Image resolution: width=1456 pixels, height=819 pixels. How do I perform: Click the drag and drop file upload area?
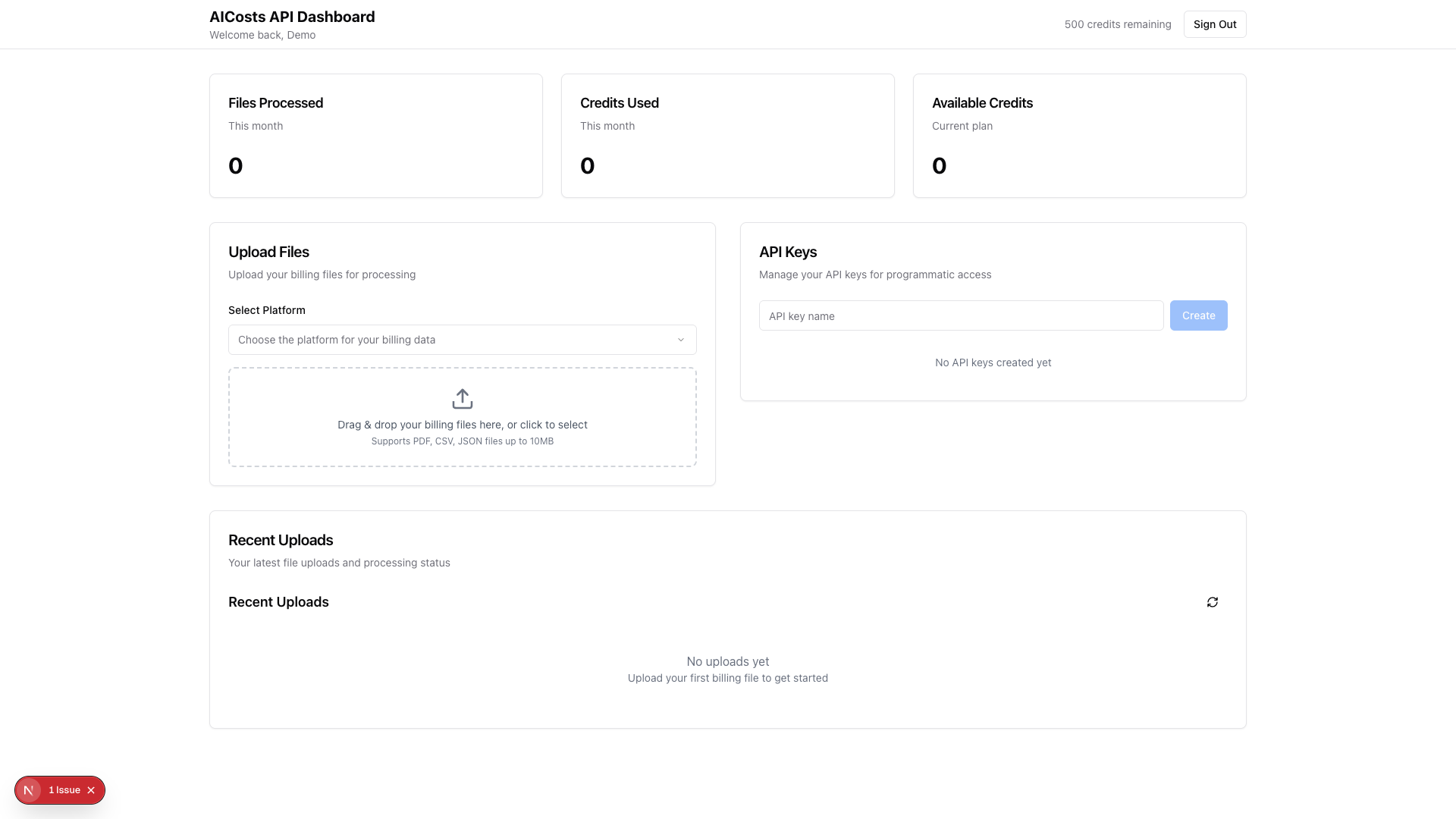(462, 416)
